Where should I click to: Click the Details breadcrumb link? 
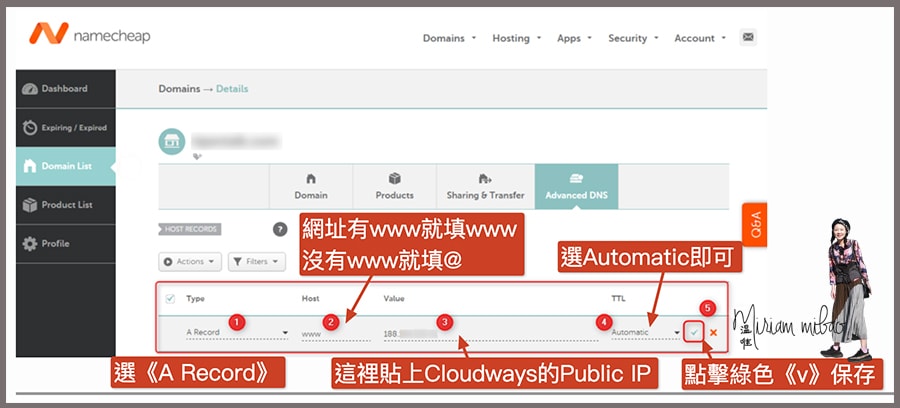(232, 89)
